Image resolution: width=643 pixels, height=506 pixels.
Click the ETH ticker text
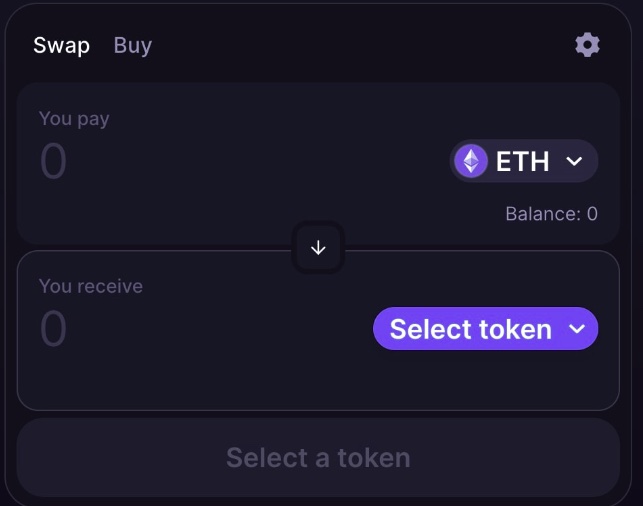point(522,161)
